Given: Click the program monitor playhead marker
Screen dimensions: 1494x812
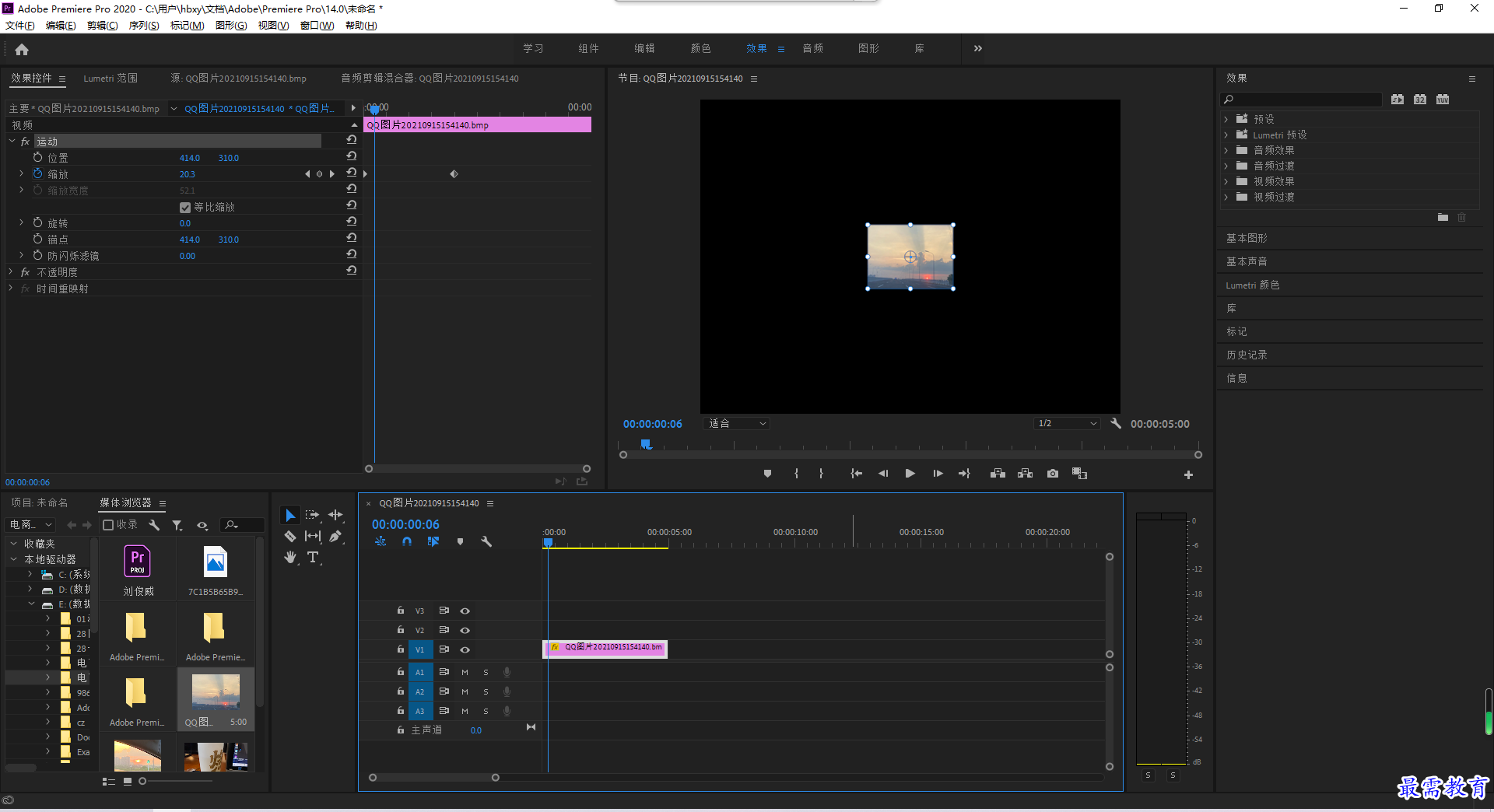Looking at the screenshot, I should point(646,444).
